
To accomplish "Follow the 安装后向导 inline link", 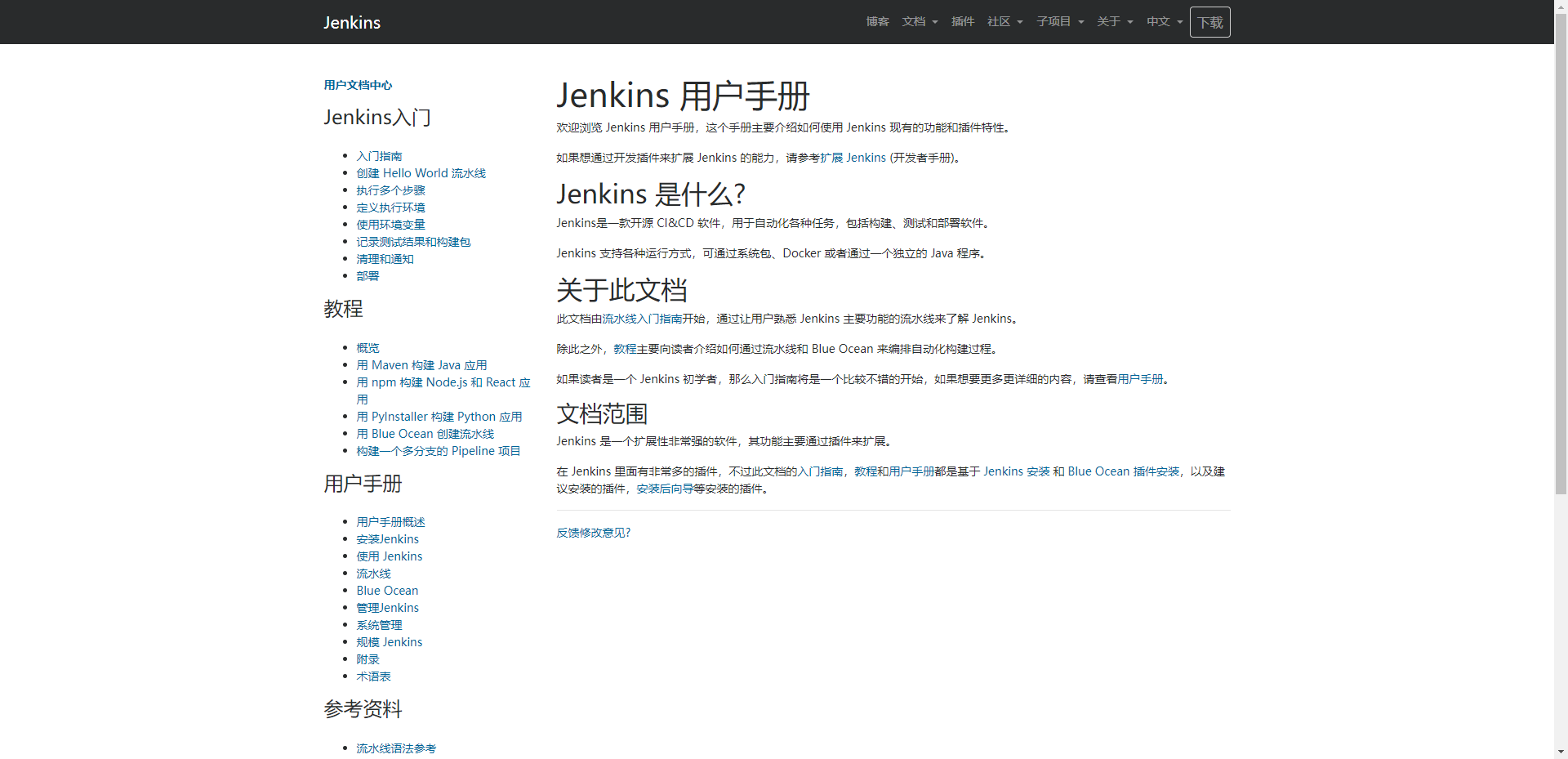I will (x=665, y=489).
